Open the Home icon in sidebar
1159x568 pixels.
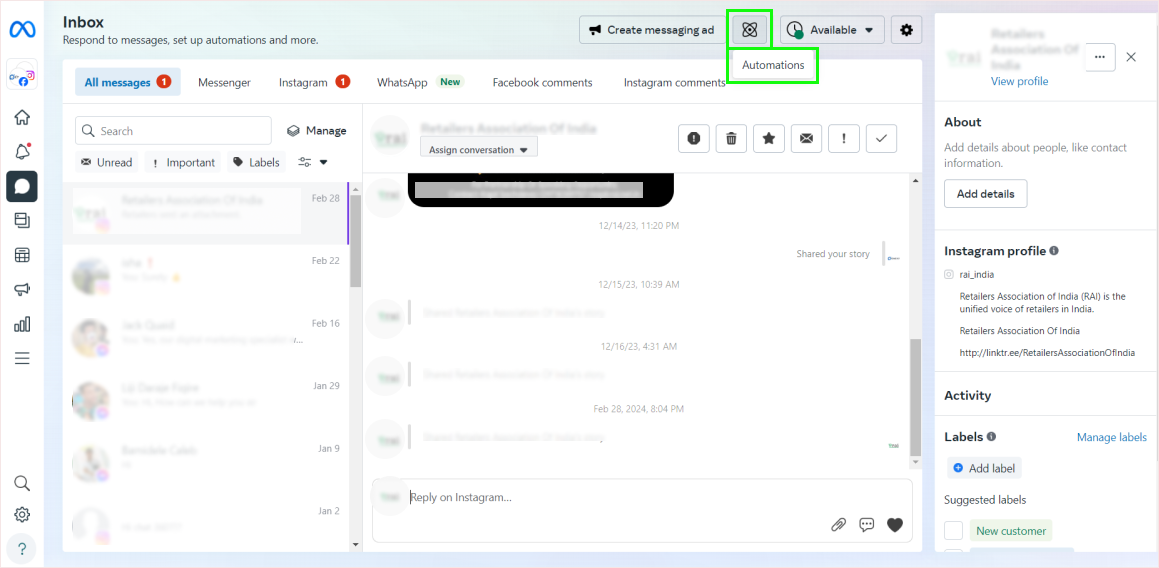pyautogui.click(x=22, y=117)
